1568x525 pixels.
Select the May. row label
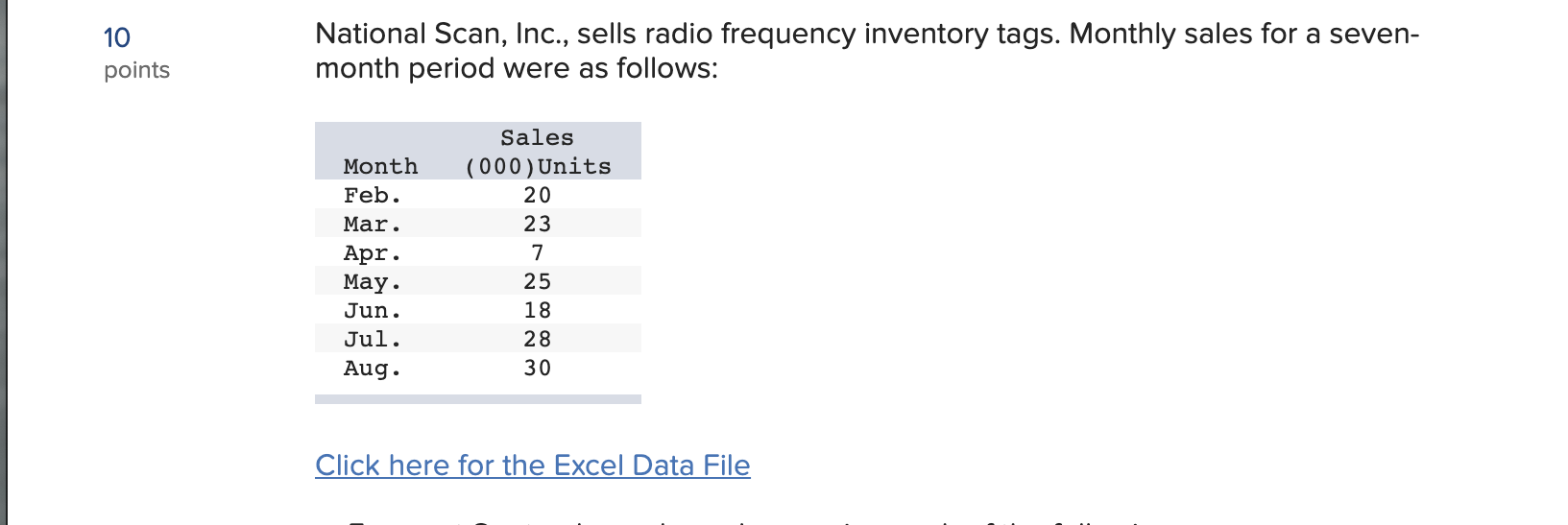tap(373, 282)
